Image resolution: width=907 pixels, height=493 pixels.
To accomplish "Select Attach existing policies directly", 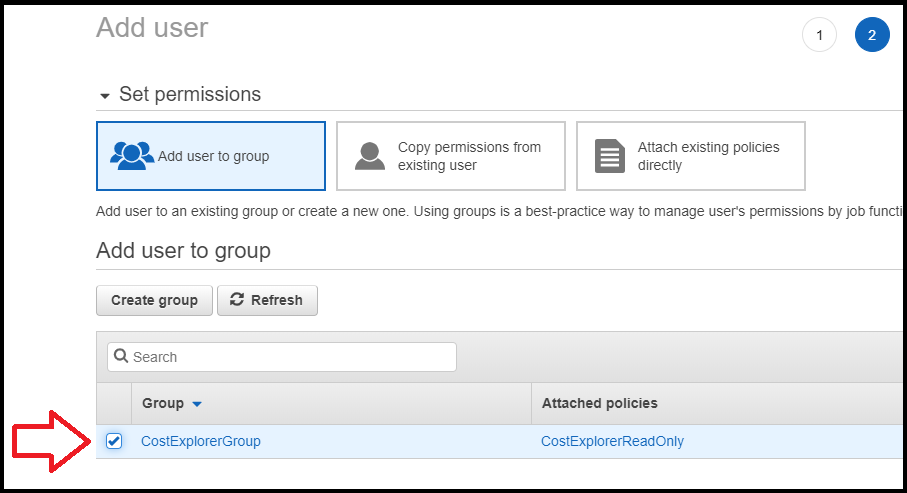I will [691, 156].
